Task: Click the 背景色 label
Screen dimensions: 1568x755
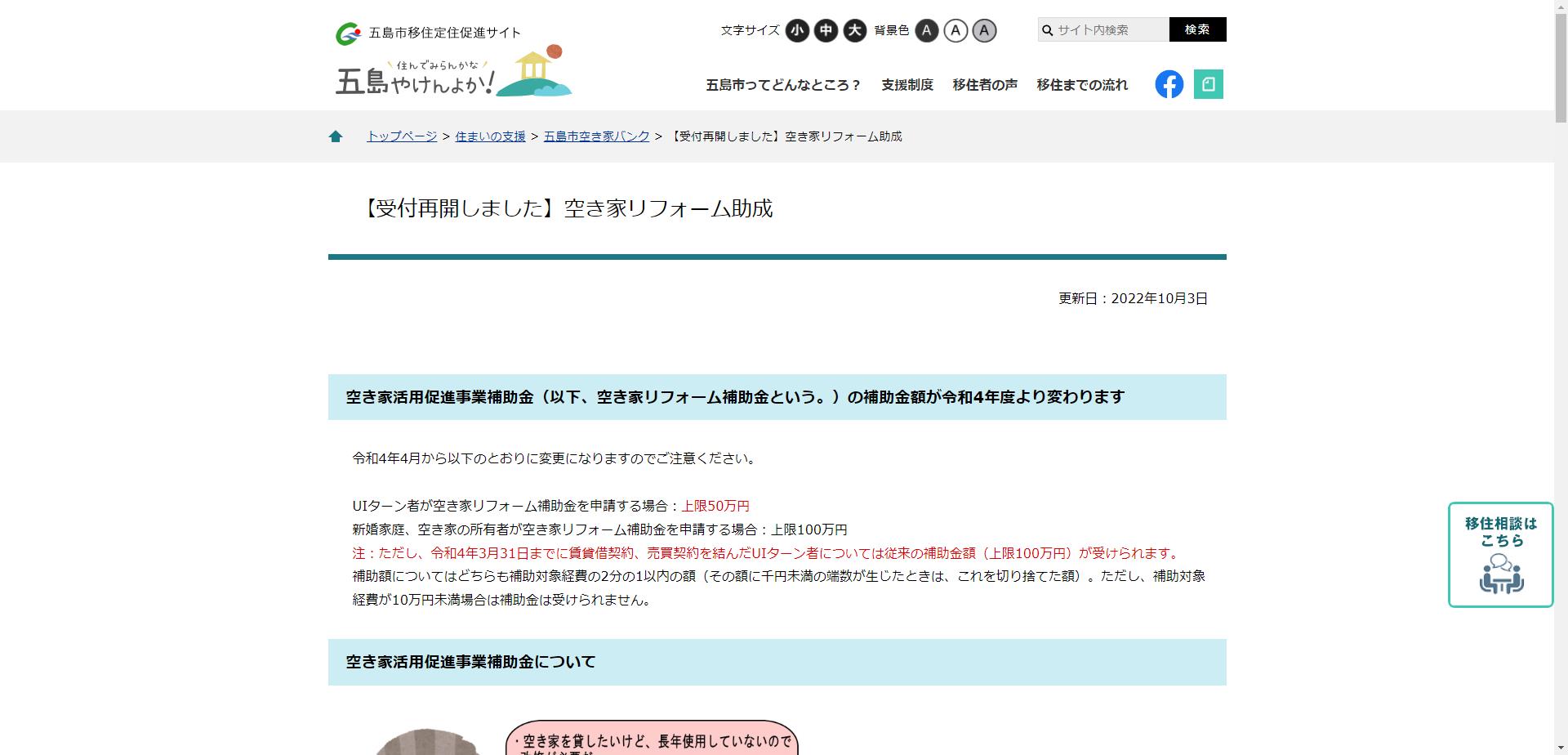Action: pyautogui.click(x=891, y=30)
